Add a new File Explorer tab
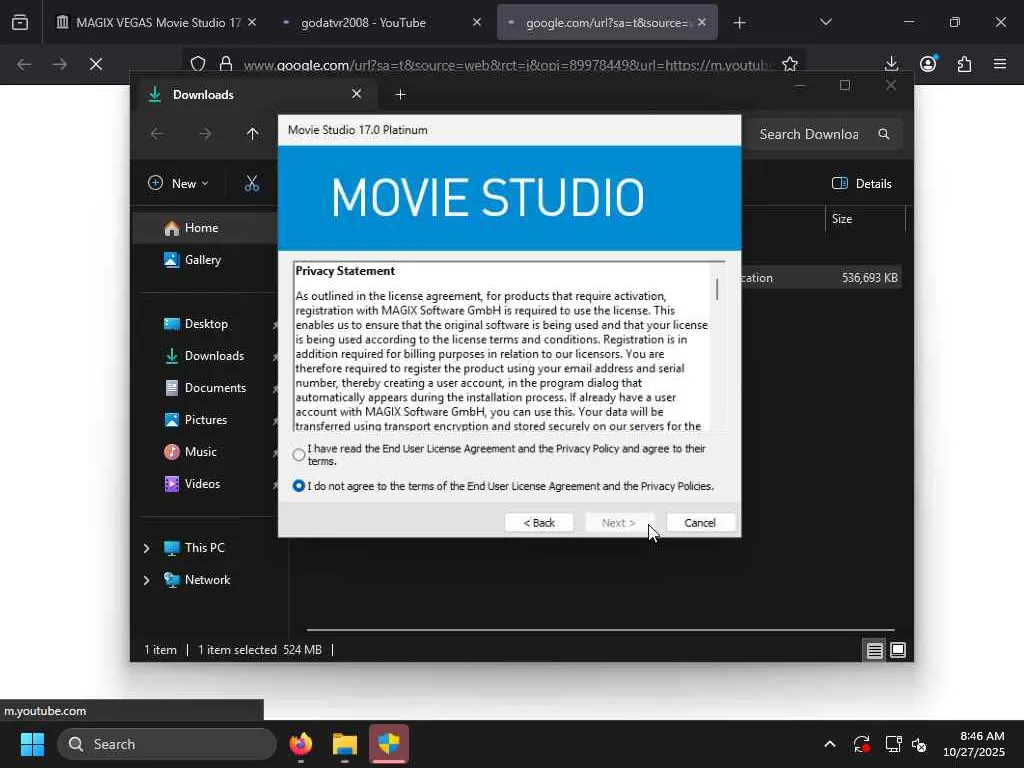Image resolution: width=1024 pixels, height=768 pixels. coord(400,95)
